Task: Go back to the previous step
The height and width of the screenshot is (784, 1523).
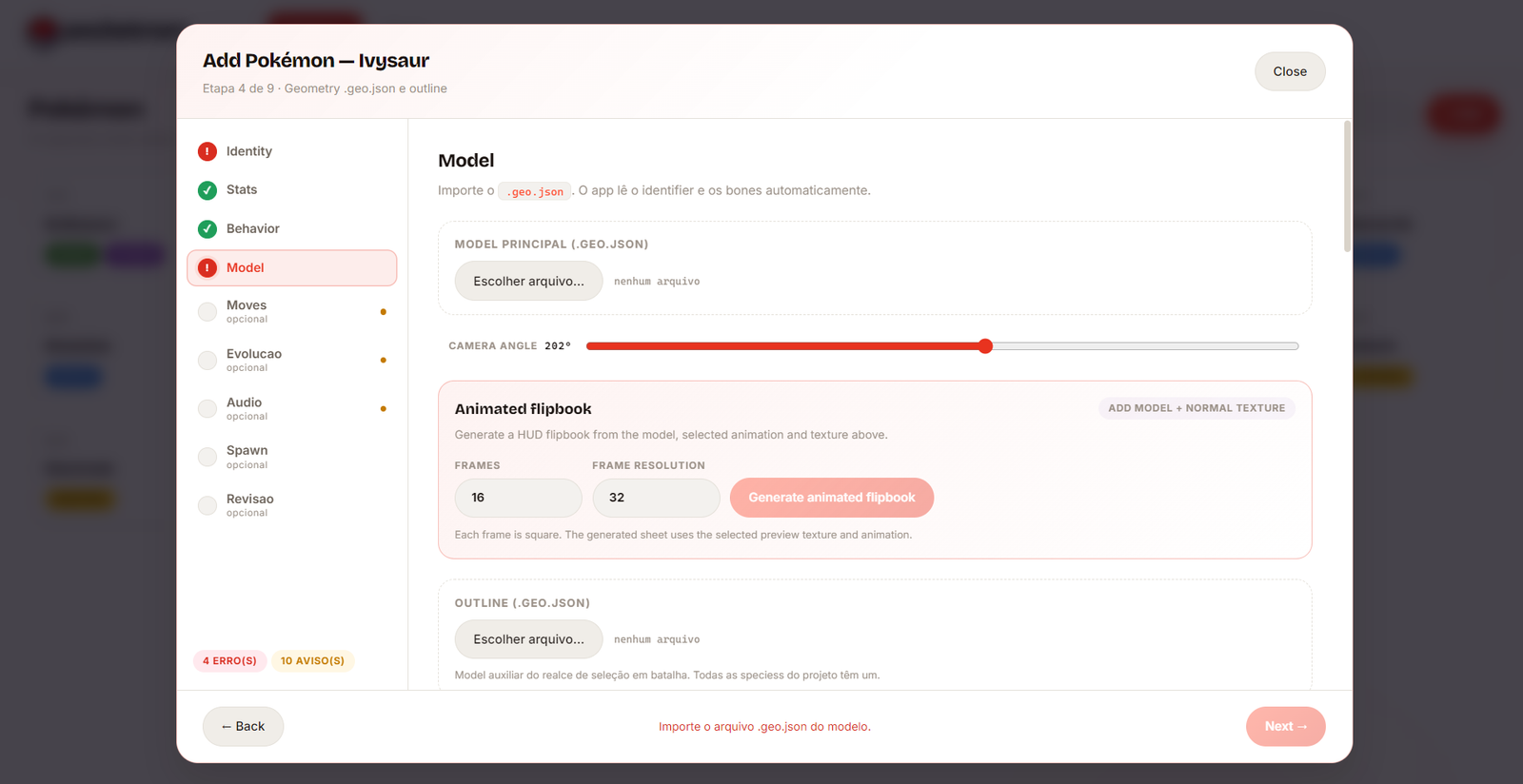Action: 243,726
